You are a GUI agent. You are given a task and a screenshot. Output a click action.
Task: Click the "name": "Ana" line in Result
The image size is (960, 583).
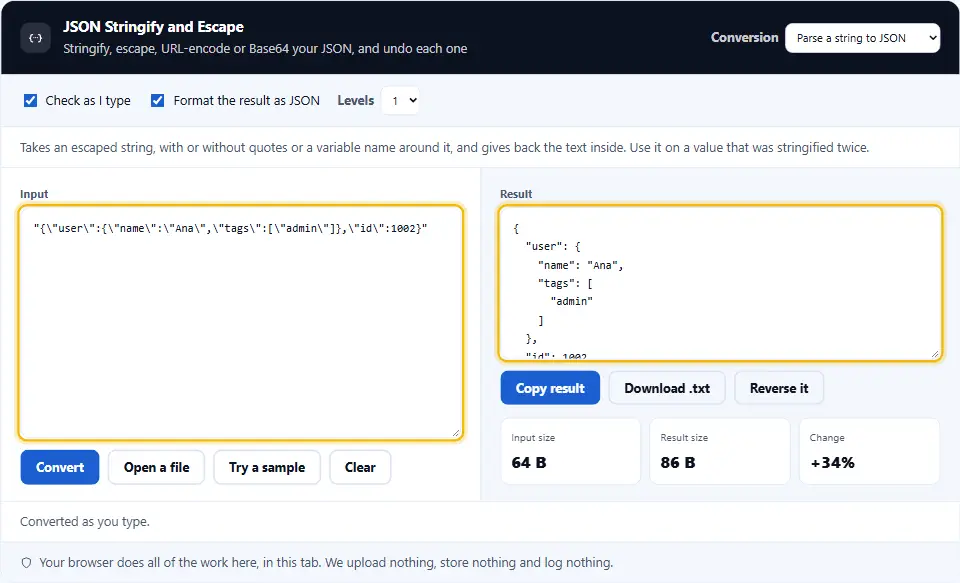coord(580,265)
